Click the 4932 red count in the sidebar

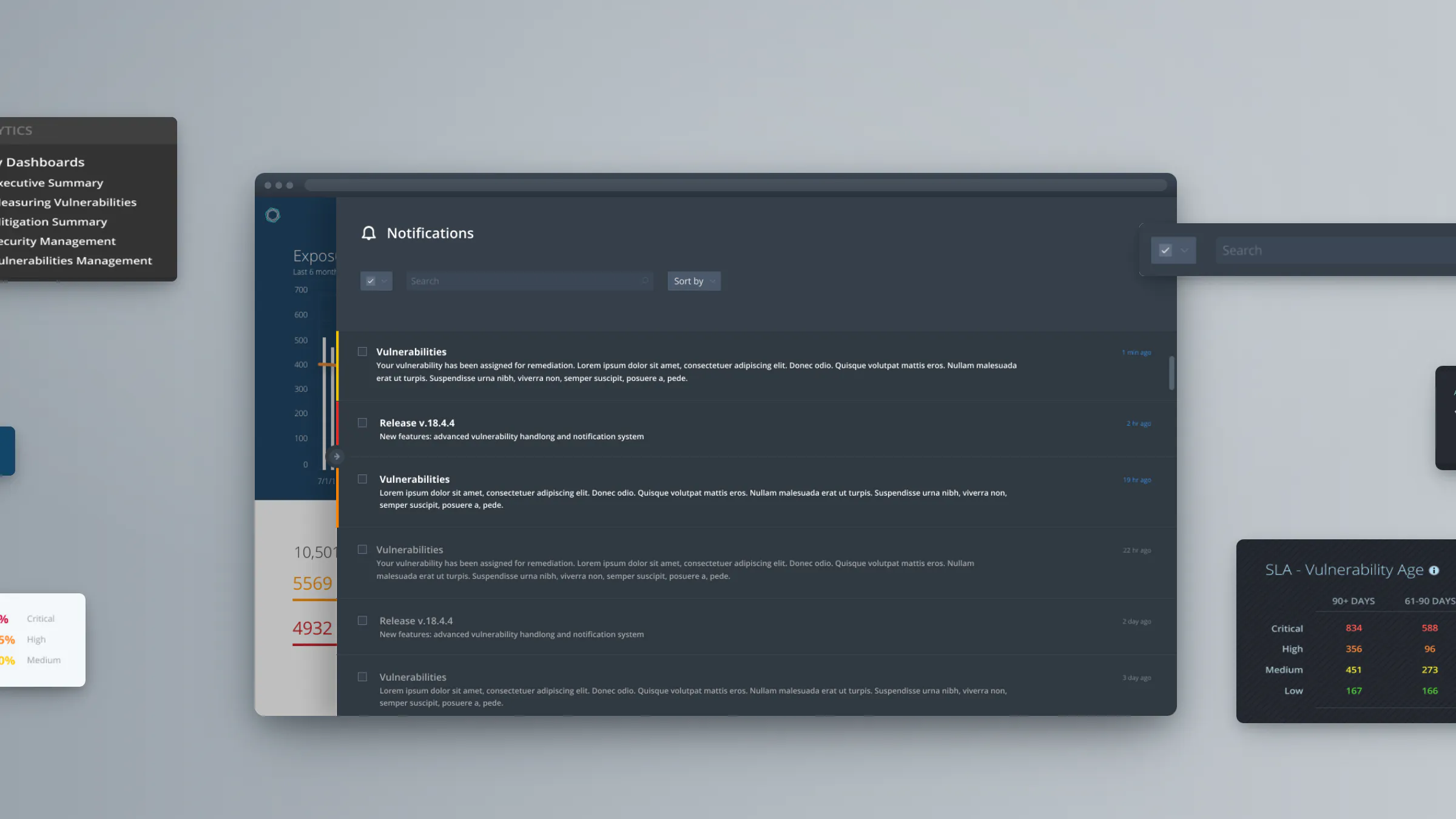(312, 628)
